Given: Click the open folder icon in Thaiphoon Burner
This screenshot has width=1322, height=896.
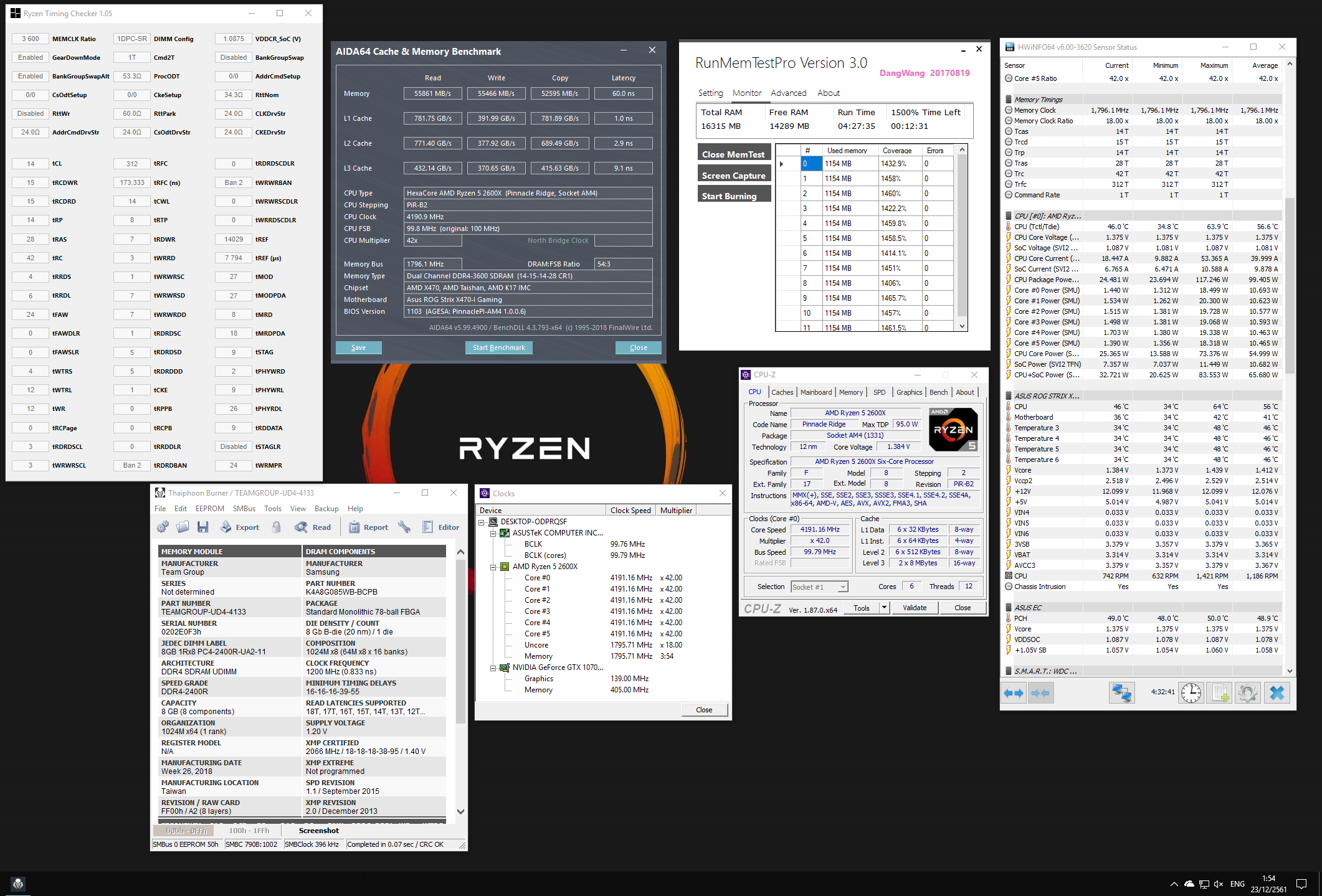Looking at the screenshot, I should (183, 527).
